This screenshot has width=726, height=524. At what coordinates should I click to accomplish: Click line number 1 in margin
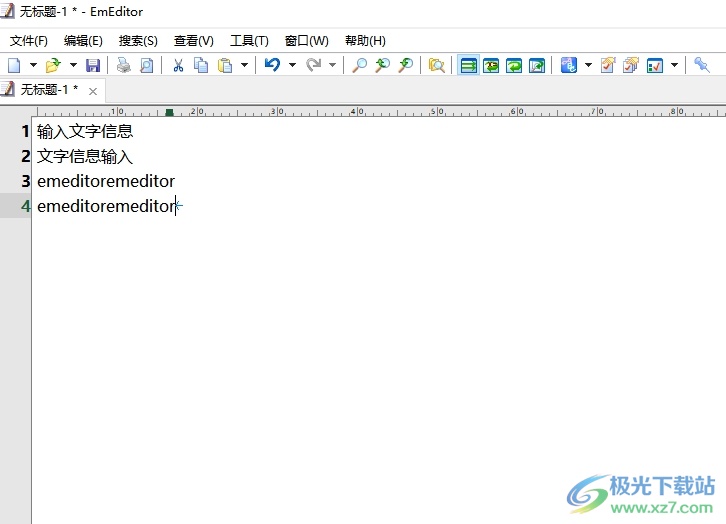pos(25,131)
